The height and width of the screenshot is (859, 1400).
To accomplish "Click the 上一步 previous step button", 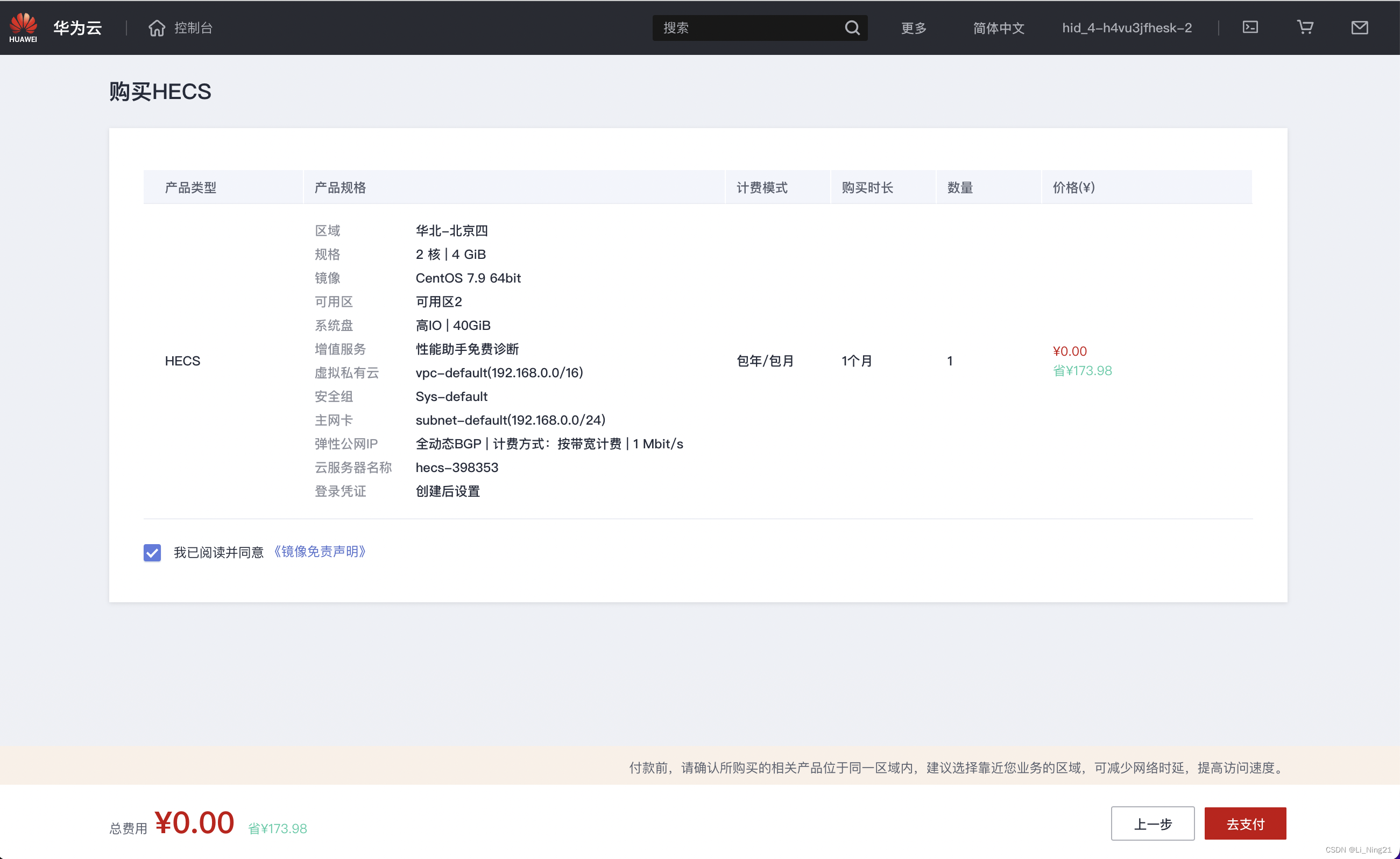I will 1152,824.
